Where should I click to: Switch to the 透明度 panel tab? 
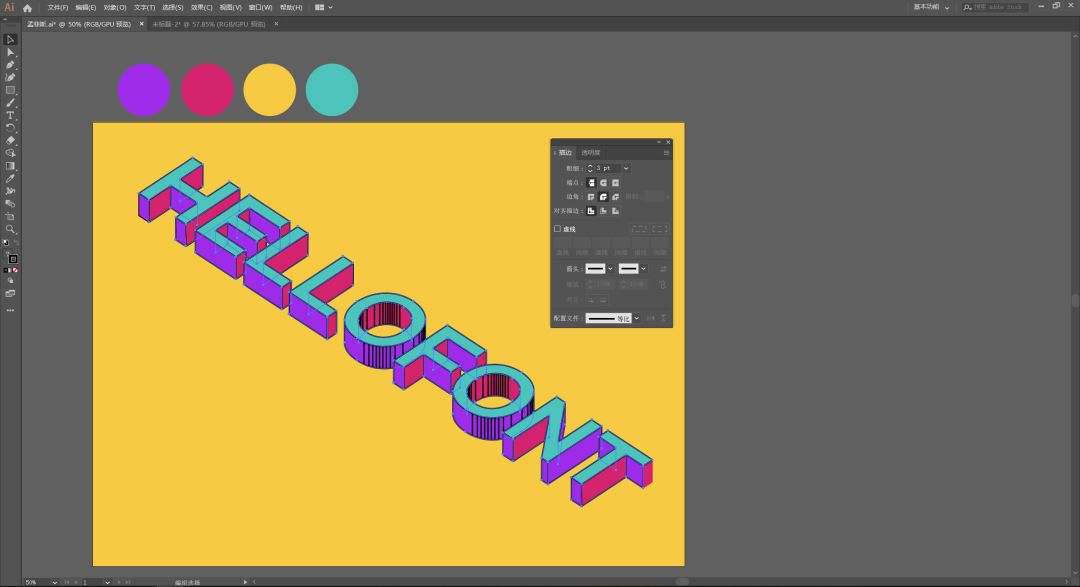591,153
